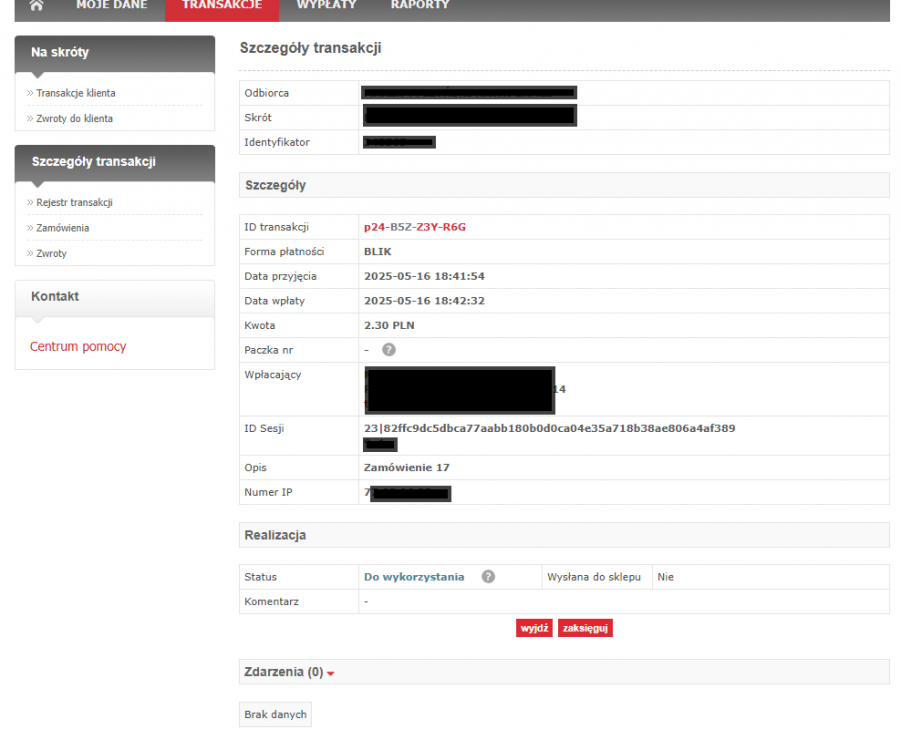Click the Skrót row label
The image size is (901, 750).
click(258, 118)
